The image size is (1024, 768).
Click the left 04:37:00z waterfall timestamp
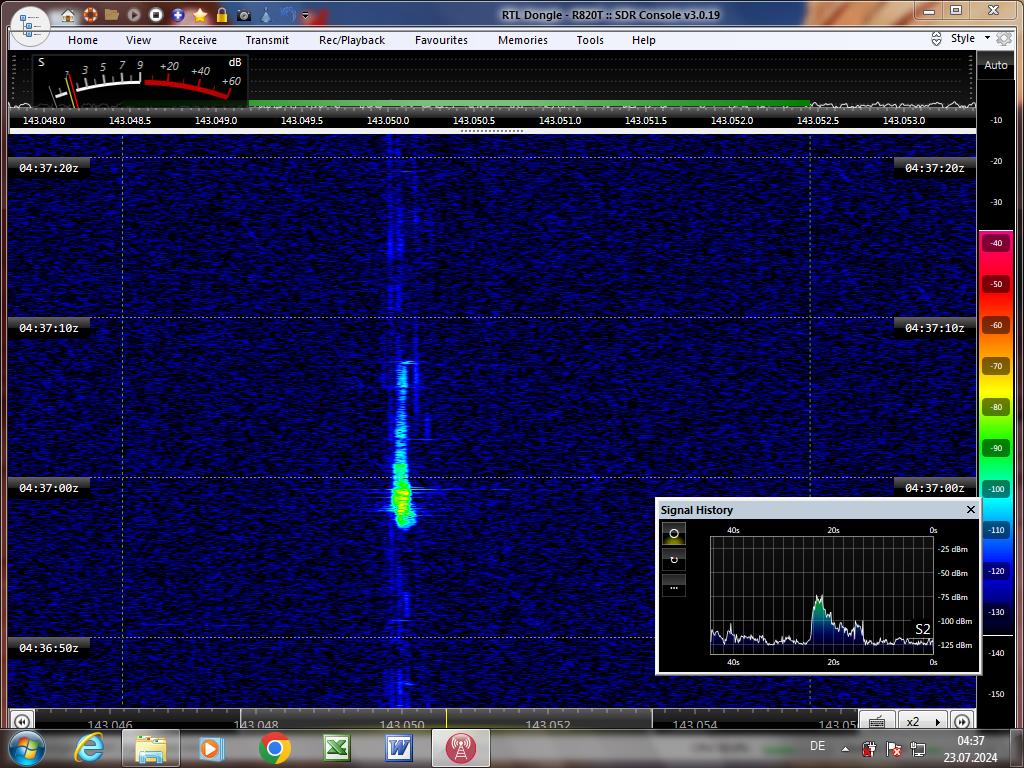click(48, 488)
